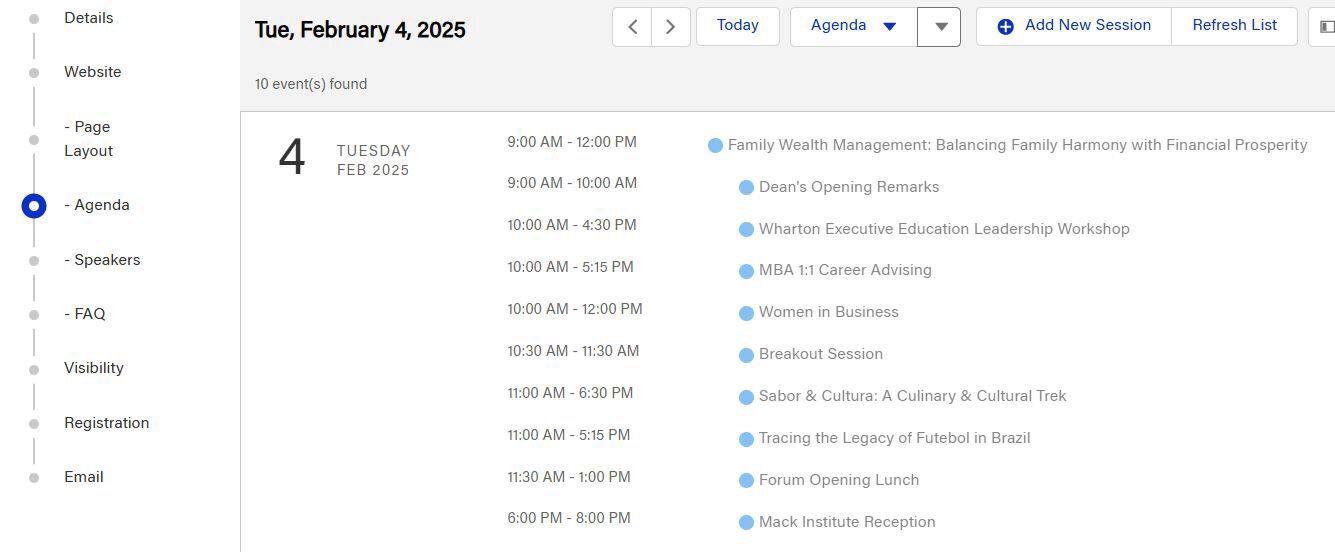This screenshot has height=552, width=1335.
Task: Open the Women in Business session
Action: [829, 312]
